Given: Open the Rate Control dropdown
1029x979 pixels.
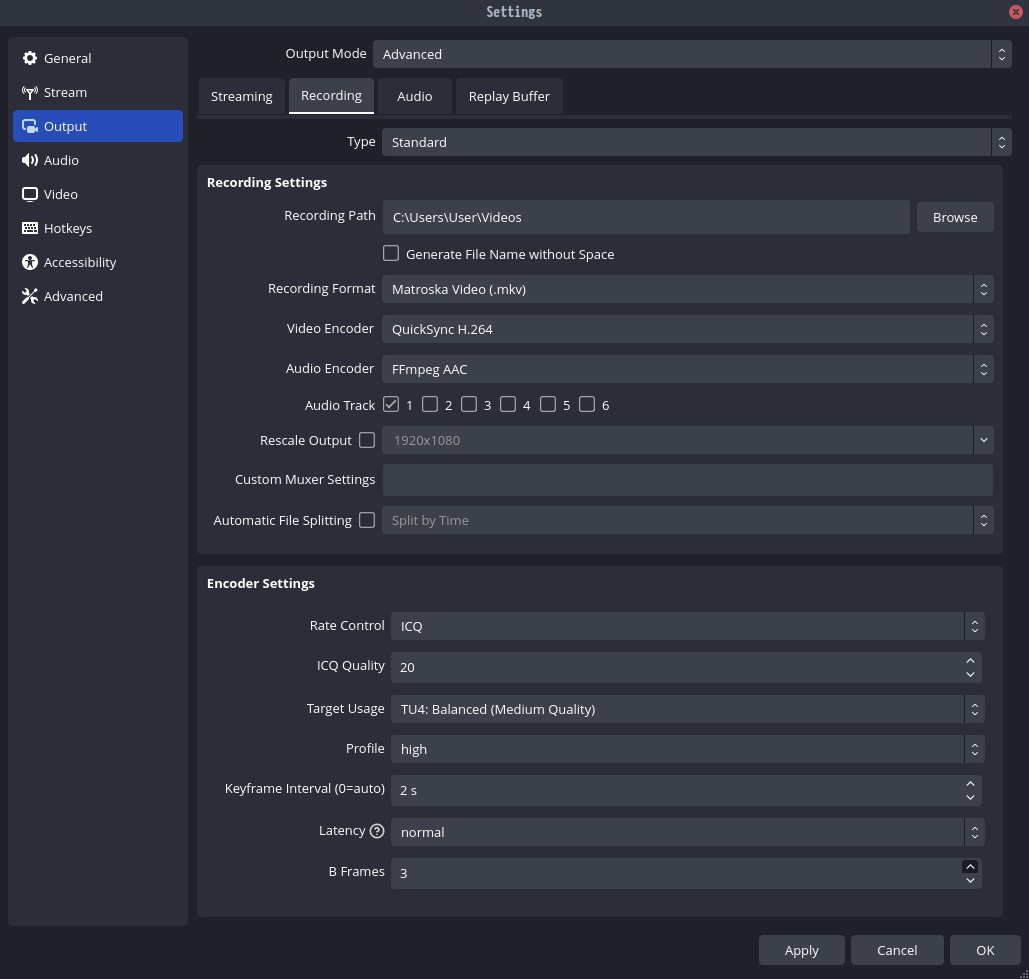Looking at the screenshot, I should [687, 626].
